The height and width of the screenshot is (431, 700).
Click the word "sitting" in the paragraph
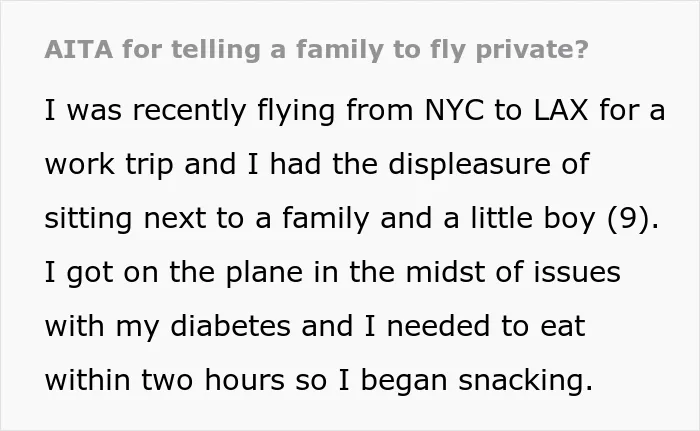(88, 218)
